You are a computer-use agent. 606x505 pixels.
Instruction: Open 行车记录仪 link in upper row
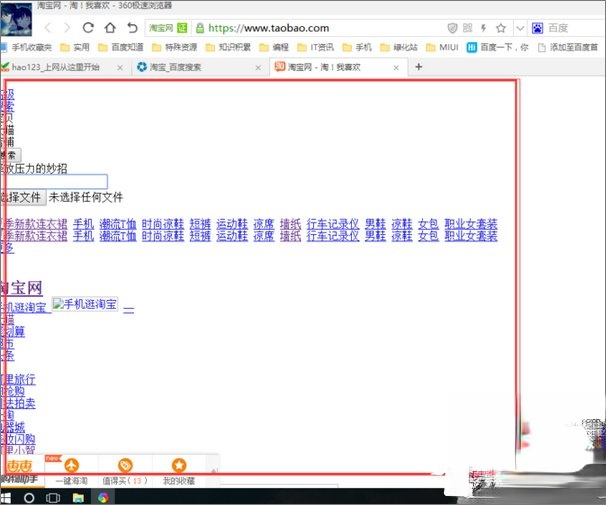(x=333, y=224)
